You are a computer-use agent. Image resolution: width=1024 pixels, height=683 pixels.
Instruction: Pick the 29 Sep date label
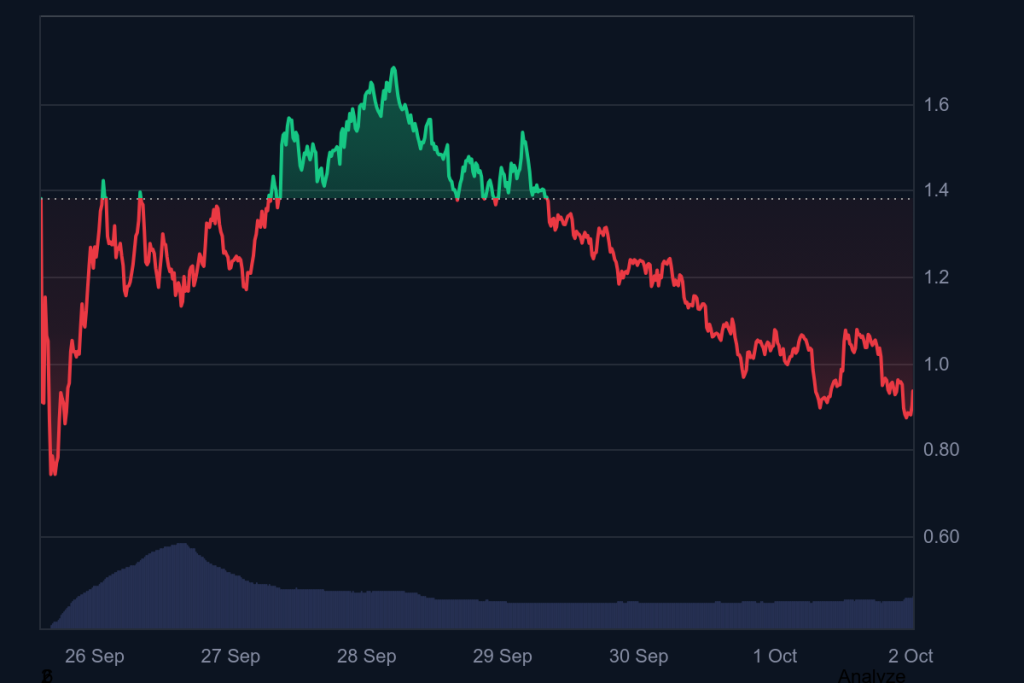click(x=502, y=656)
